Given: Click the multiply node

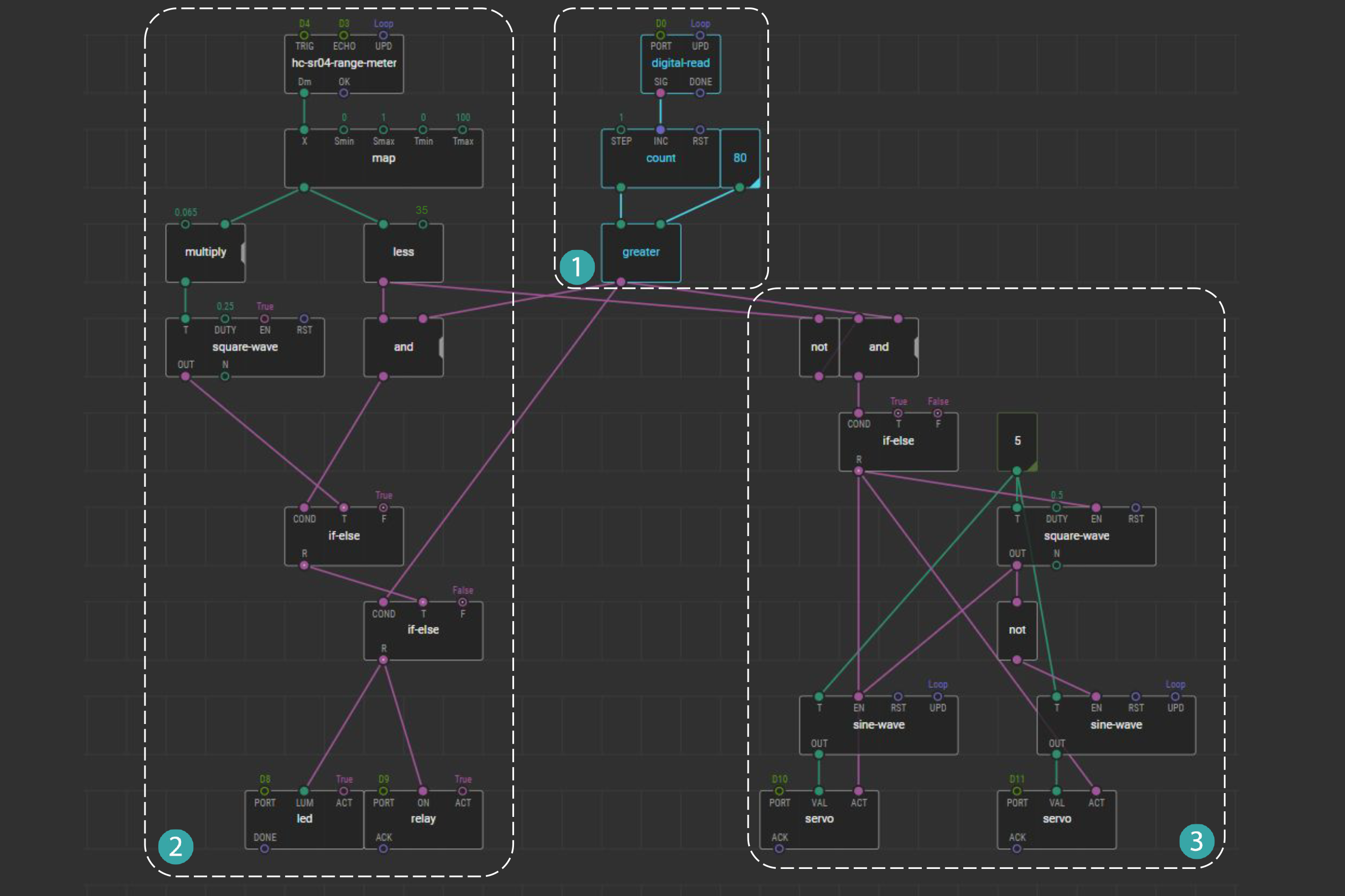Looking at the screenshot, I should [205, 252].
